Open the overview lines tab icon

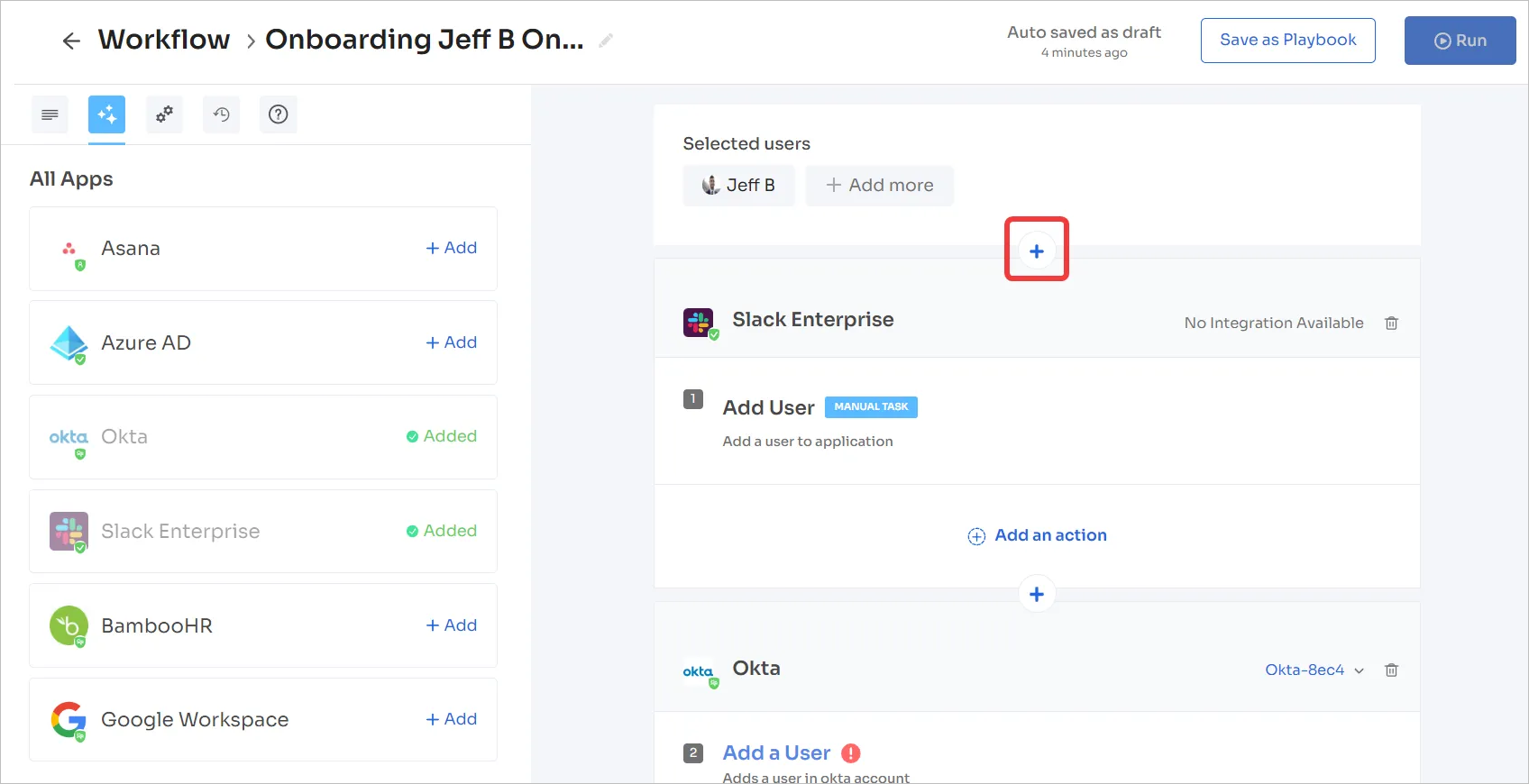click(50, 114)
